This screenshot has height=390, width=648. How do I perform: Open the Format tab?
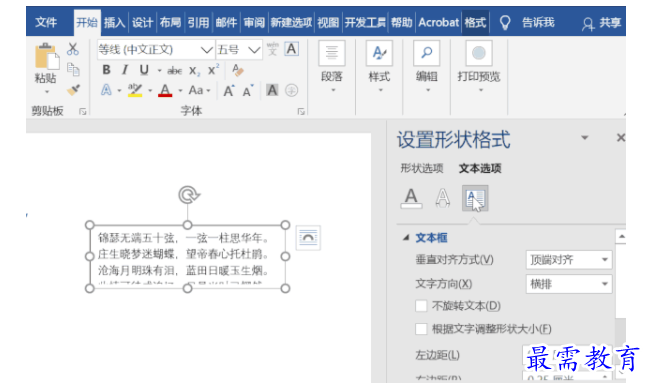coord(475,22)
